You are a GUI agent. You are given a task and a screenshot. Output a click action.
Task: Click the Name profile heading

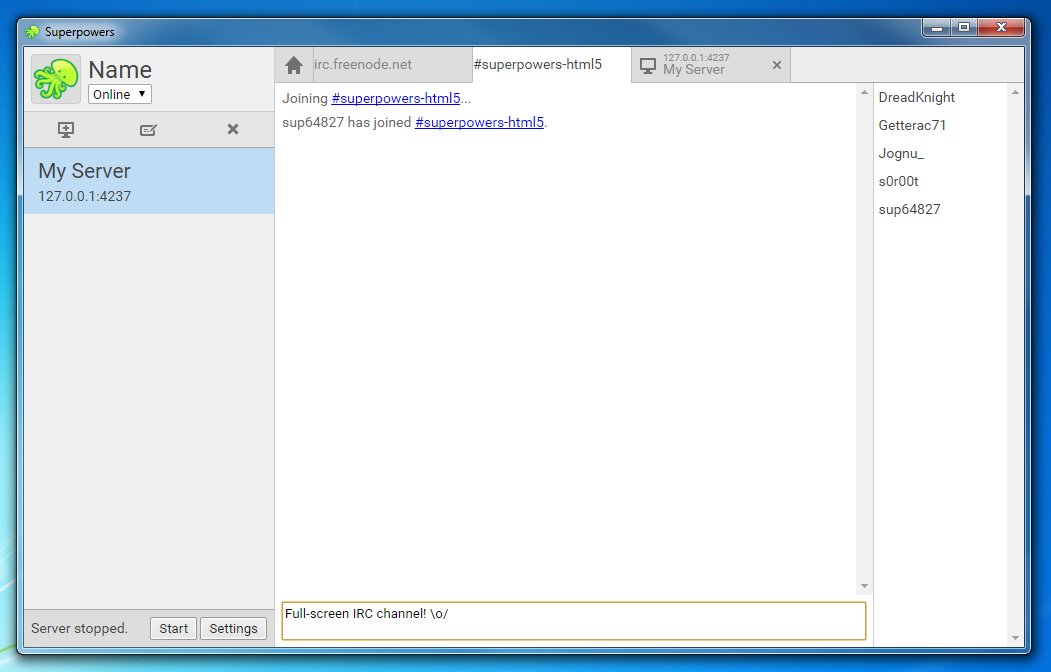(x=120, y=69)
